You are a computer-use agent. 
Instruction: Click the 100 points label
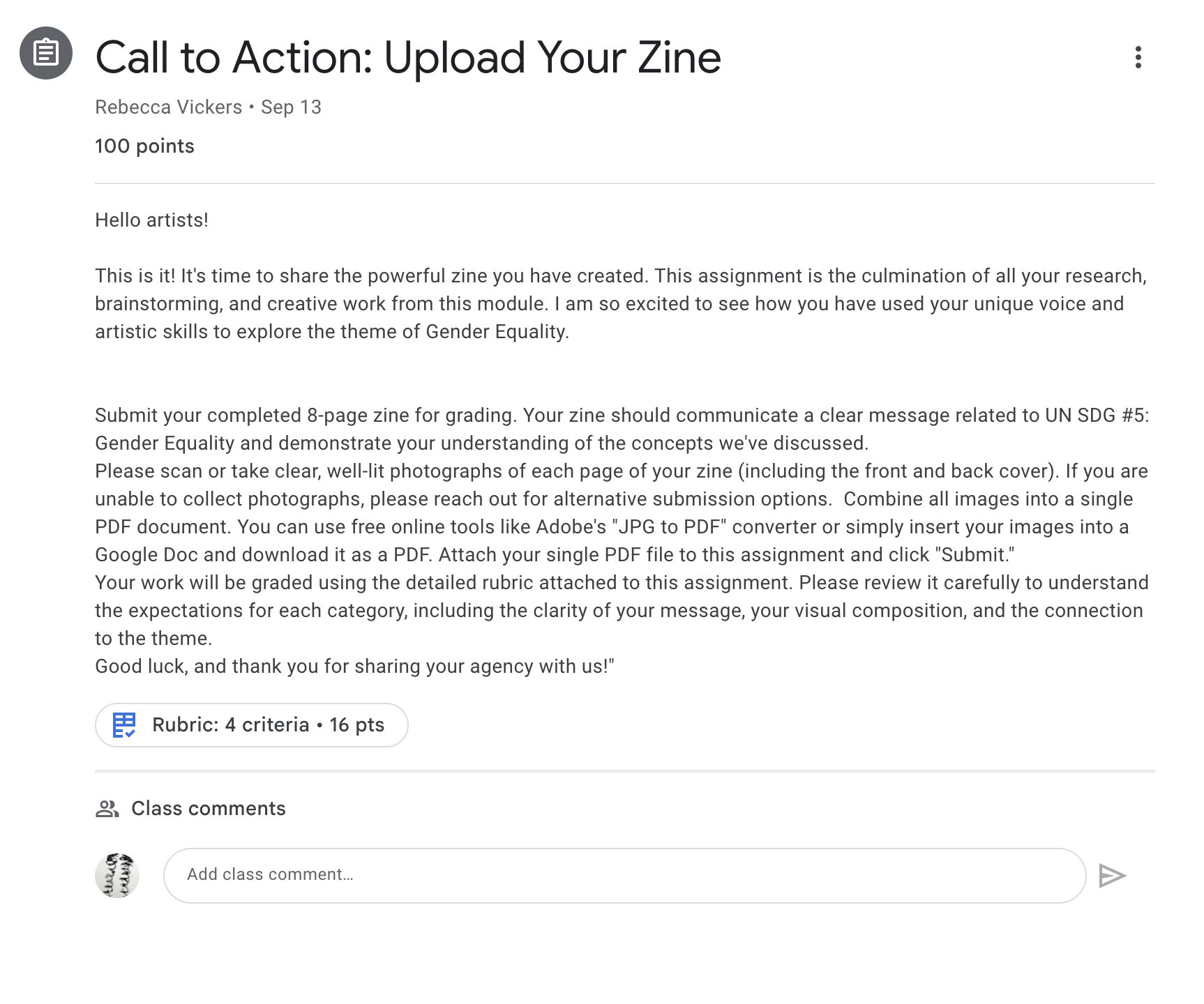(144, 146)
